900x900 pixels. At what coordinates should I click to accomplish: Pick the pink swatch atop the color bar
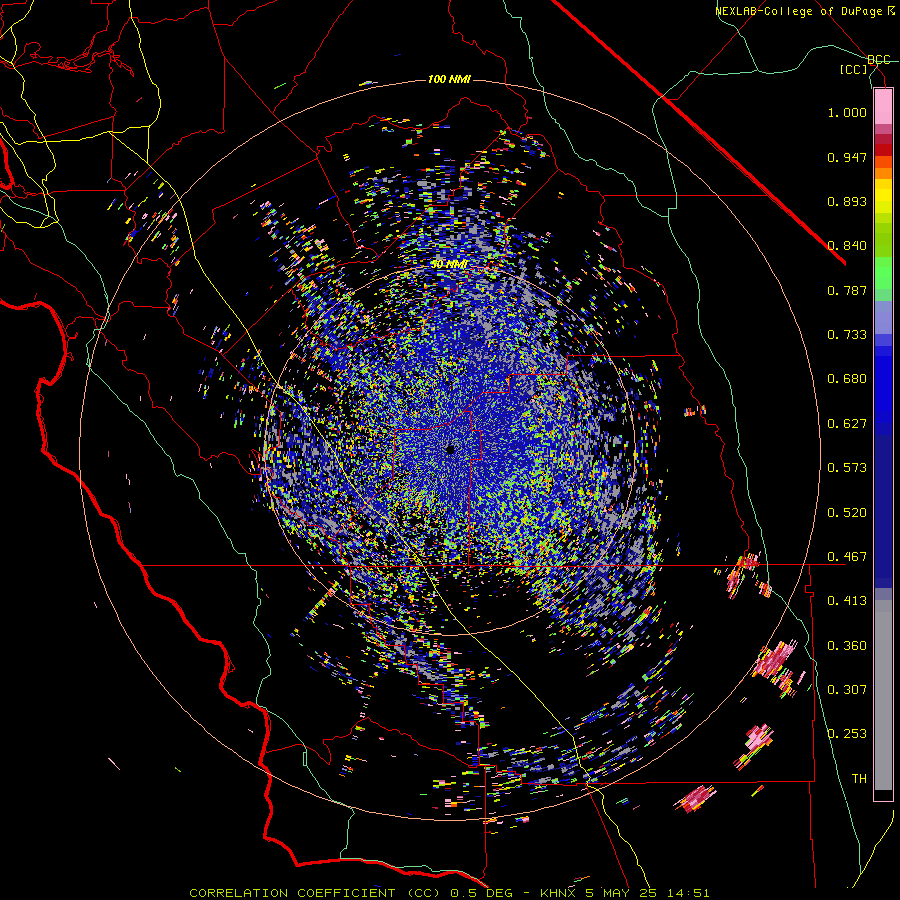(883, 107)
